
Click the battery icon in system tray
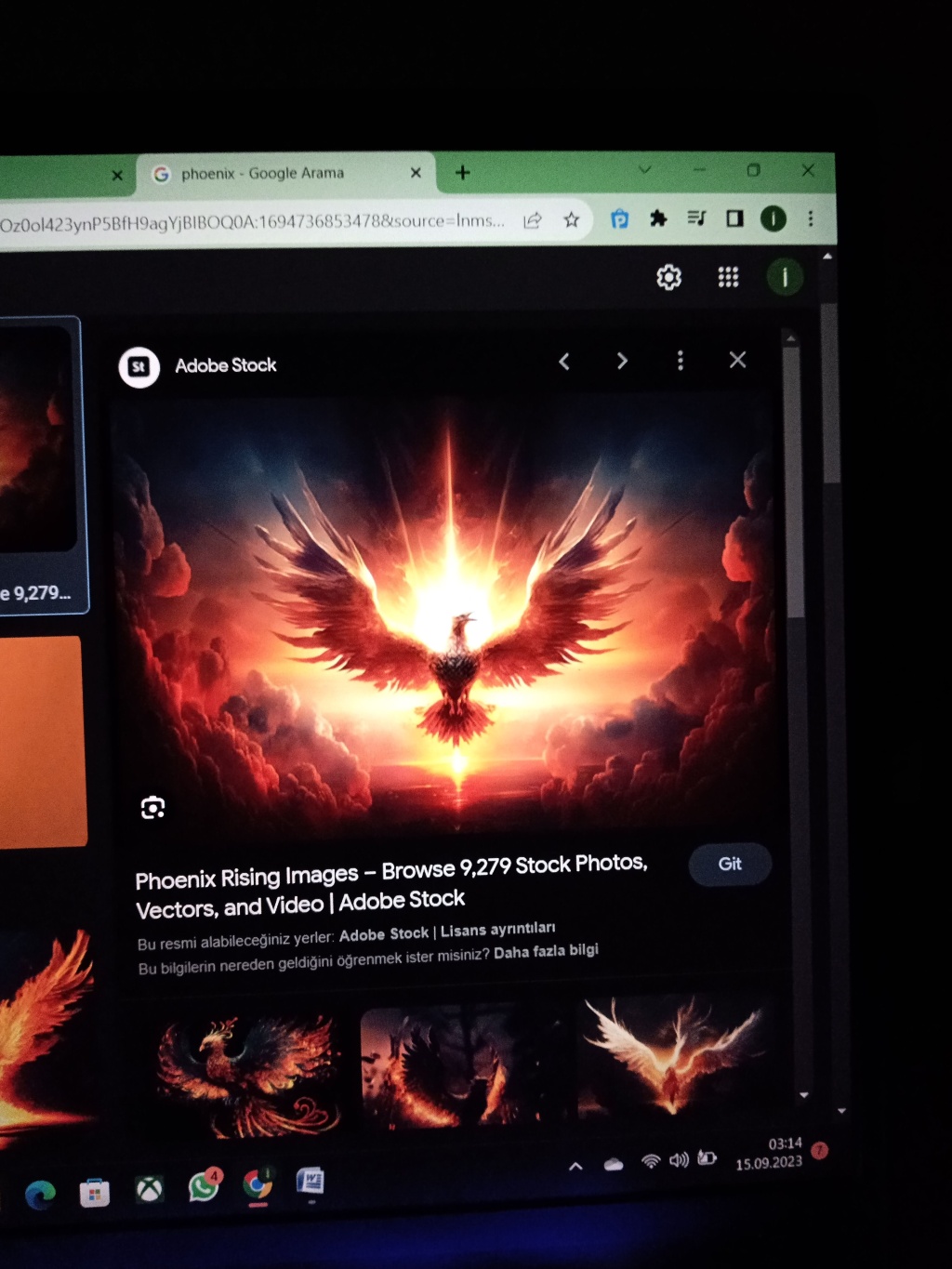click(x=707, y=1158)
